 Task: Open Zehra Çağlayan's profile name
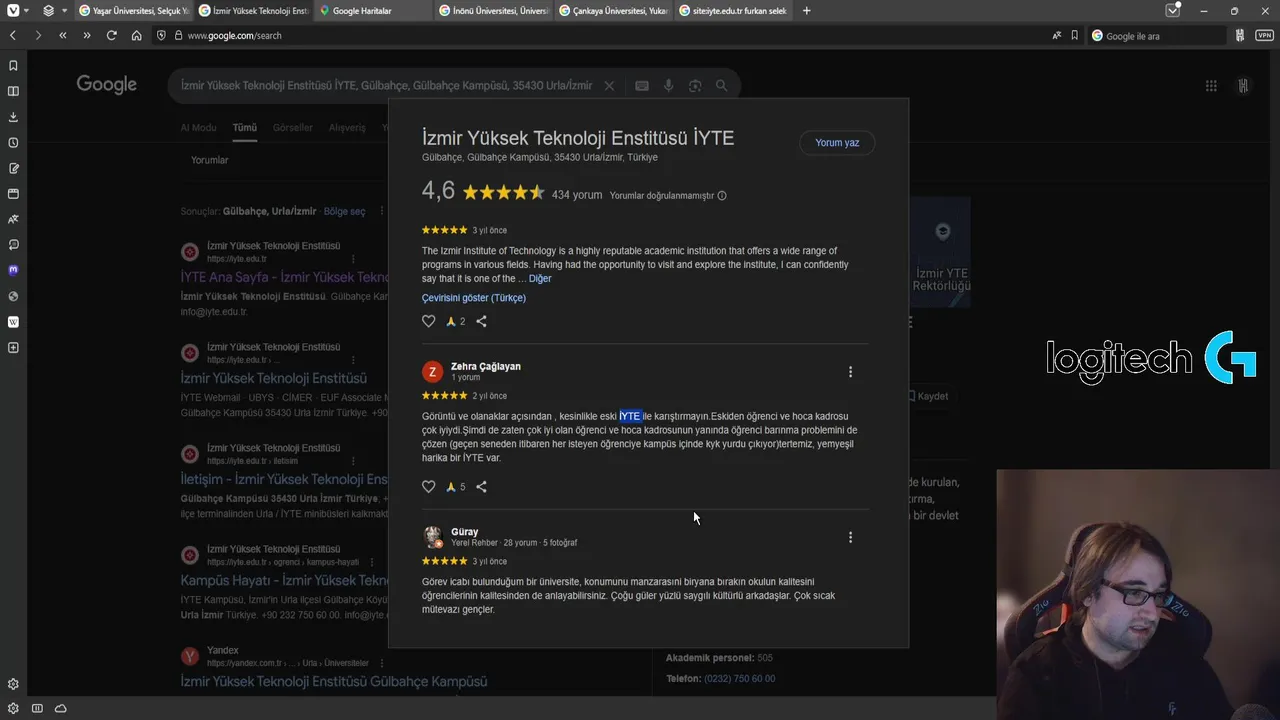[x=486, y=366]
